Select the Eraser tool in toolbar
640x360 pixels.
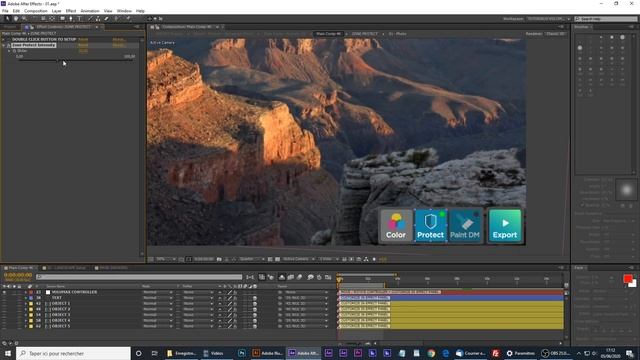(x=107, y=18)
